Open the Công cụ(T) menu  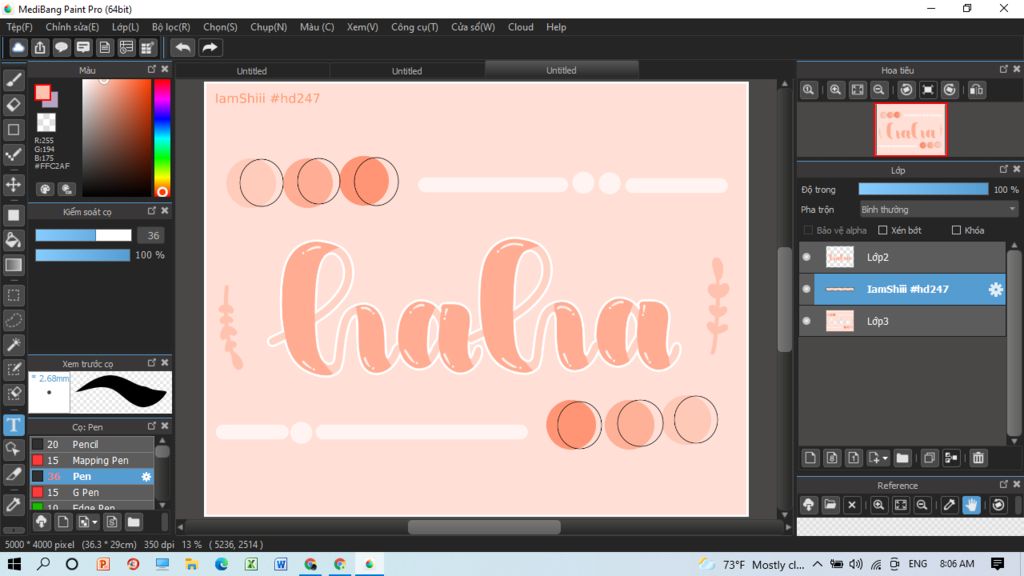(415, 27)
